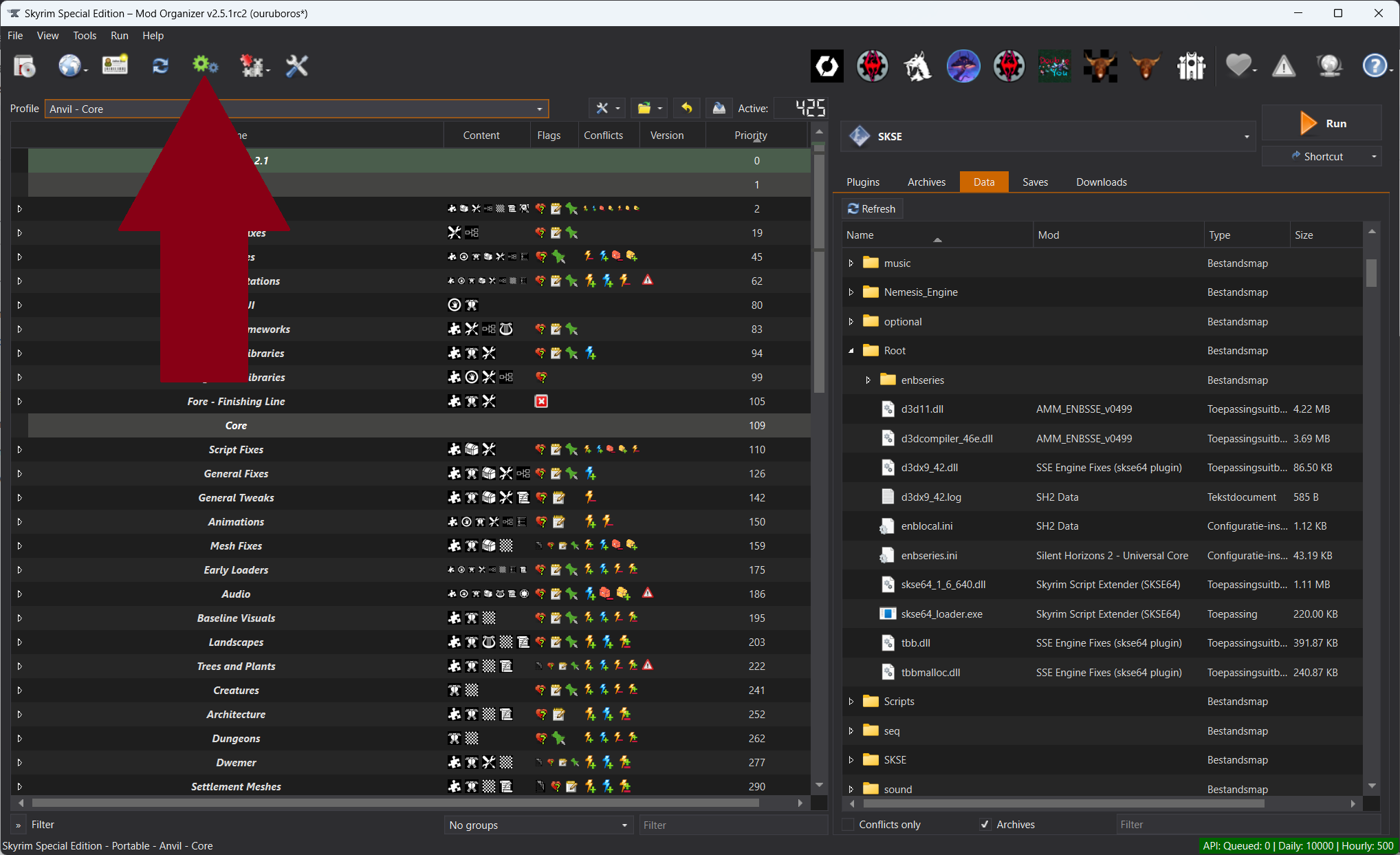
Task: Click the Refresh button in the Data tab
Action: click(871, 209)
